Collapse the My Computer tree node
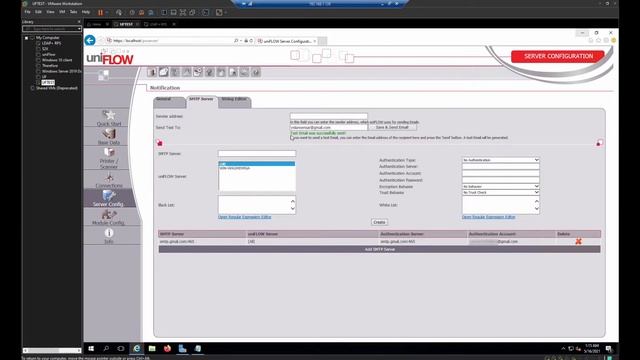 (27, 38)
